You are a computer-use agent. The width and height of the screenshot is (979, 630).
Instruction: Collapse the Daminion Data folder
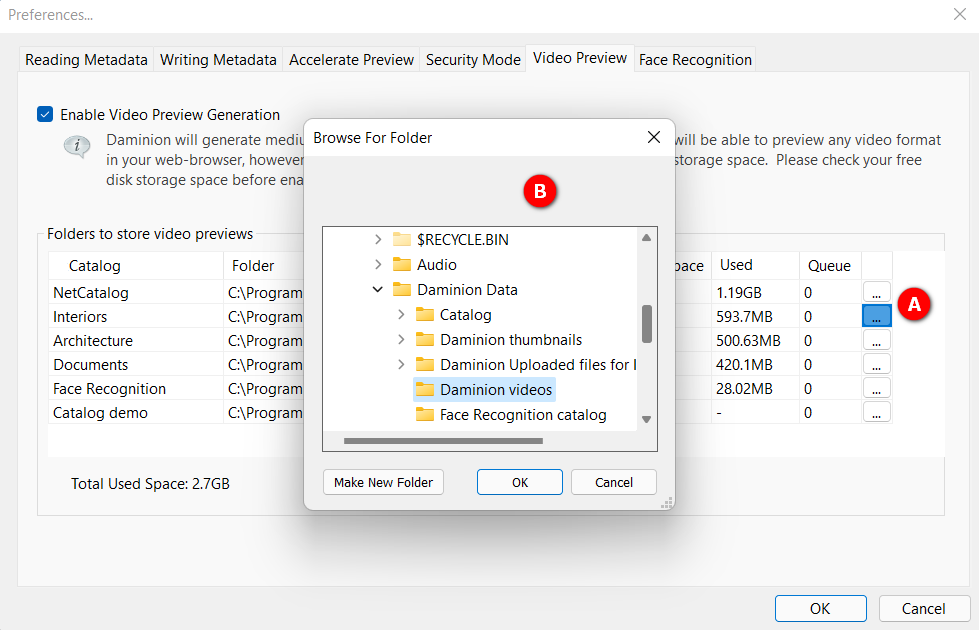click(x=378, y=290)
